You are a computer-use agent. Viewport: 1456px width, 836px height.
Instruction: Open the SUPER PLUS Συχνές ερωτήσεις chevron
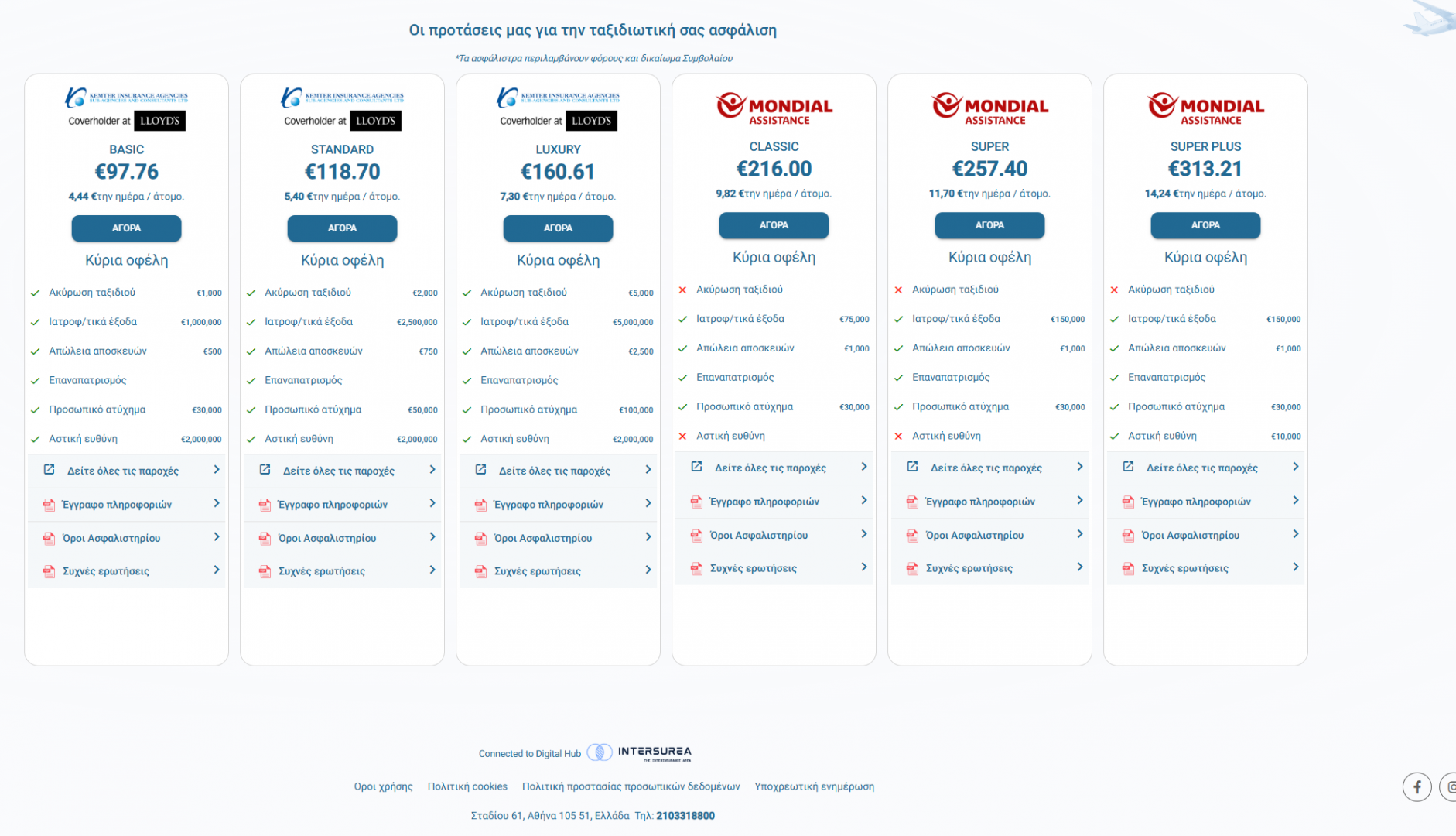click(1296, 567)
